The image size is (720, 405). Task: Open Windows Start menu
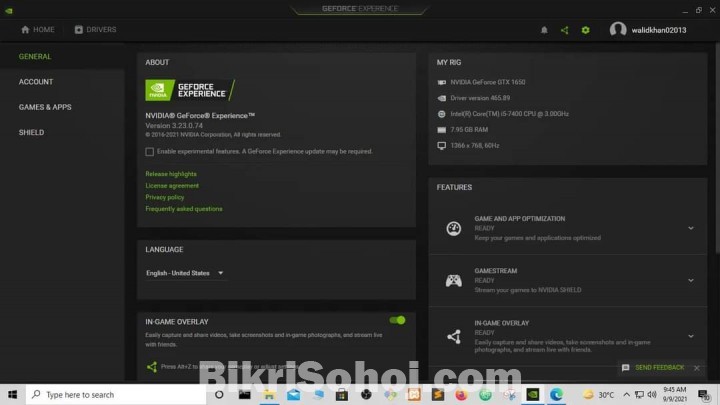(12, 394)
